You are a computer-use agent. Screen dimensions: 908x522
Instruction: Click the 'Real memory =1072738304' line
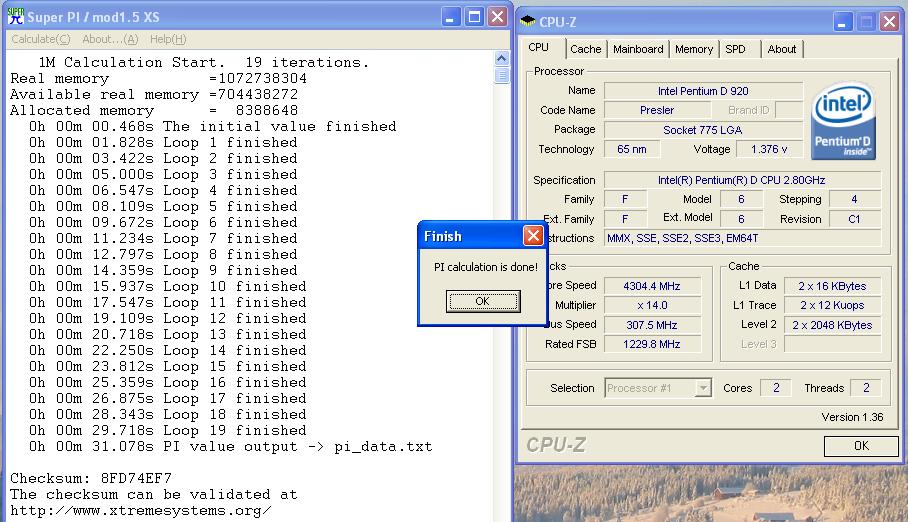tap(159, 78)
